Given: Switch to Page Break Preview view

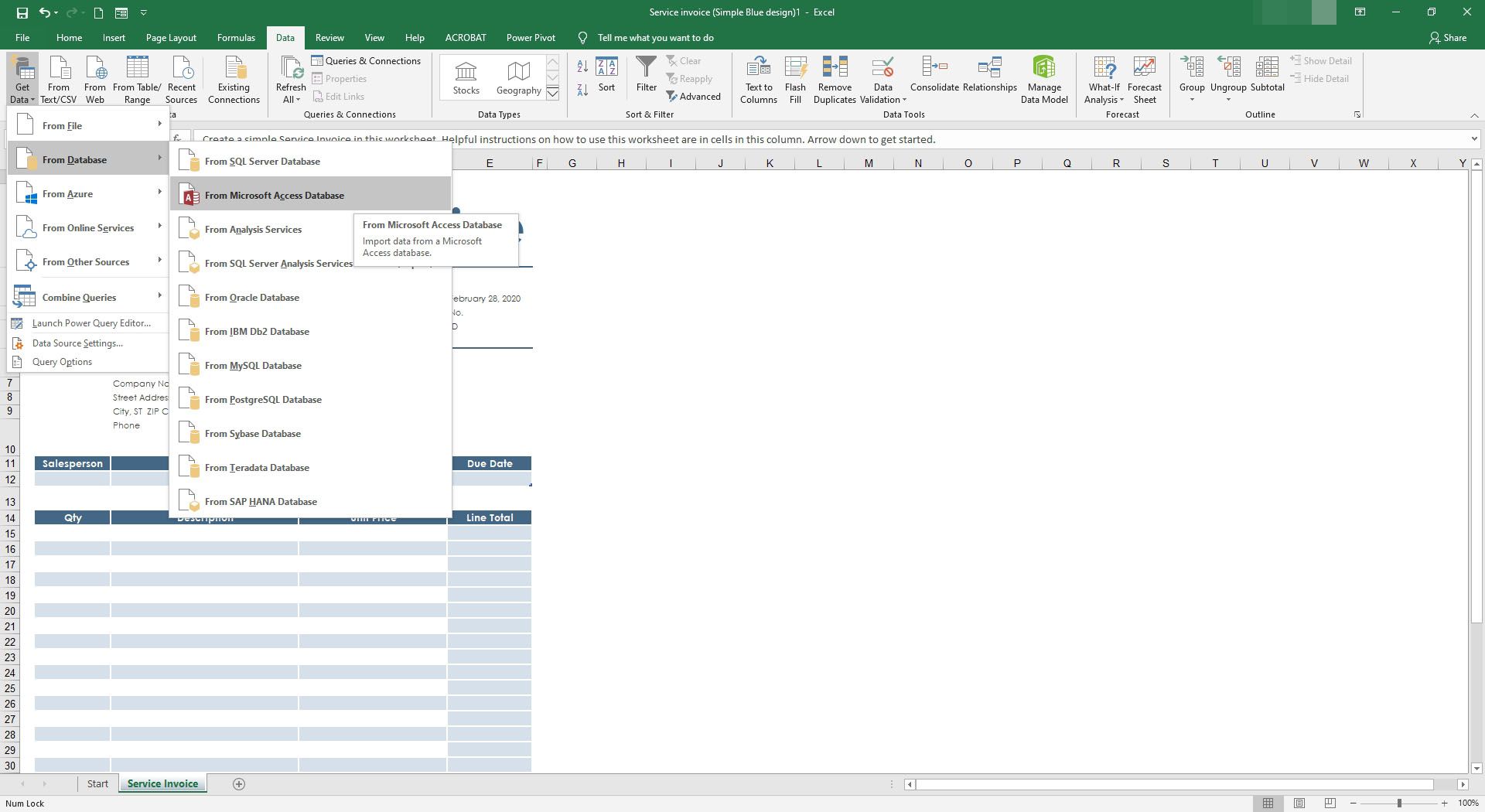Looking at the screenshot, I should pyautogui.click(x=1330, y=803).
